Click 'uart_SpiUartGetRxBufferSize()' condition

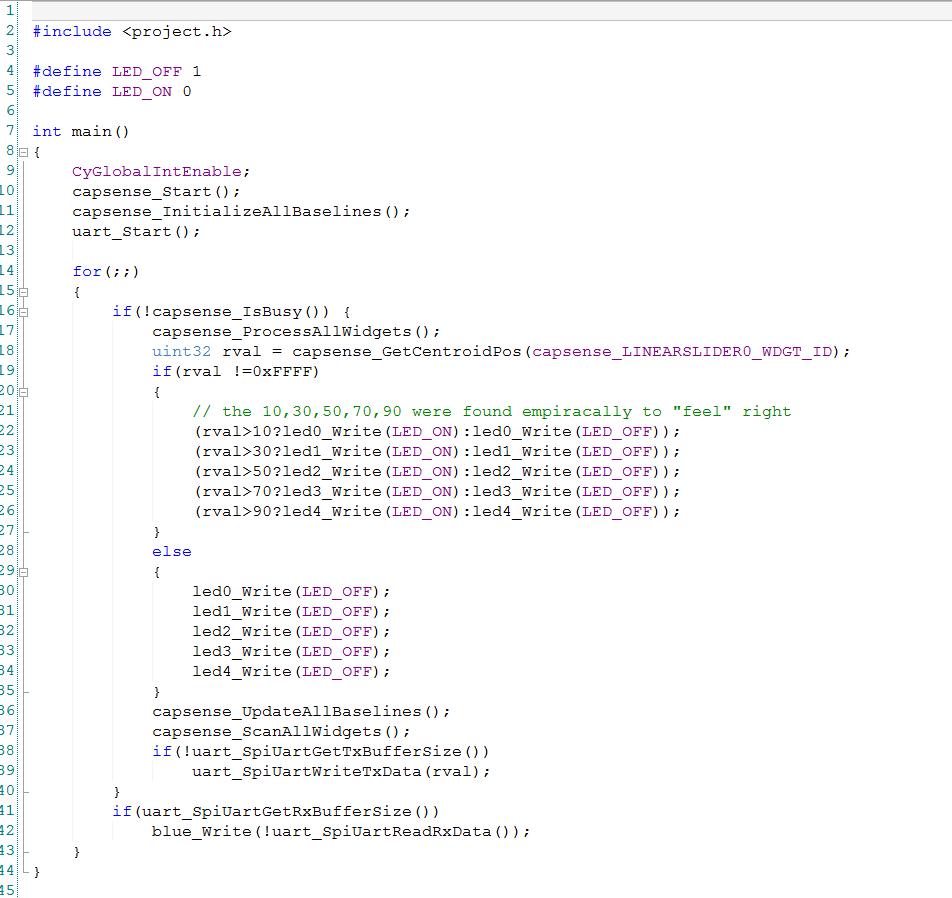tap(285, 812)
